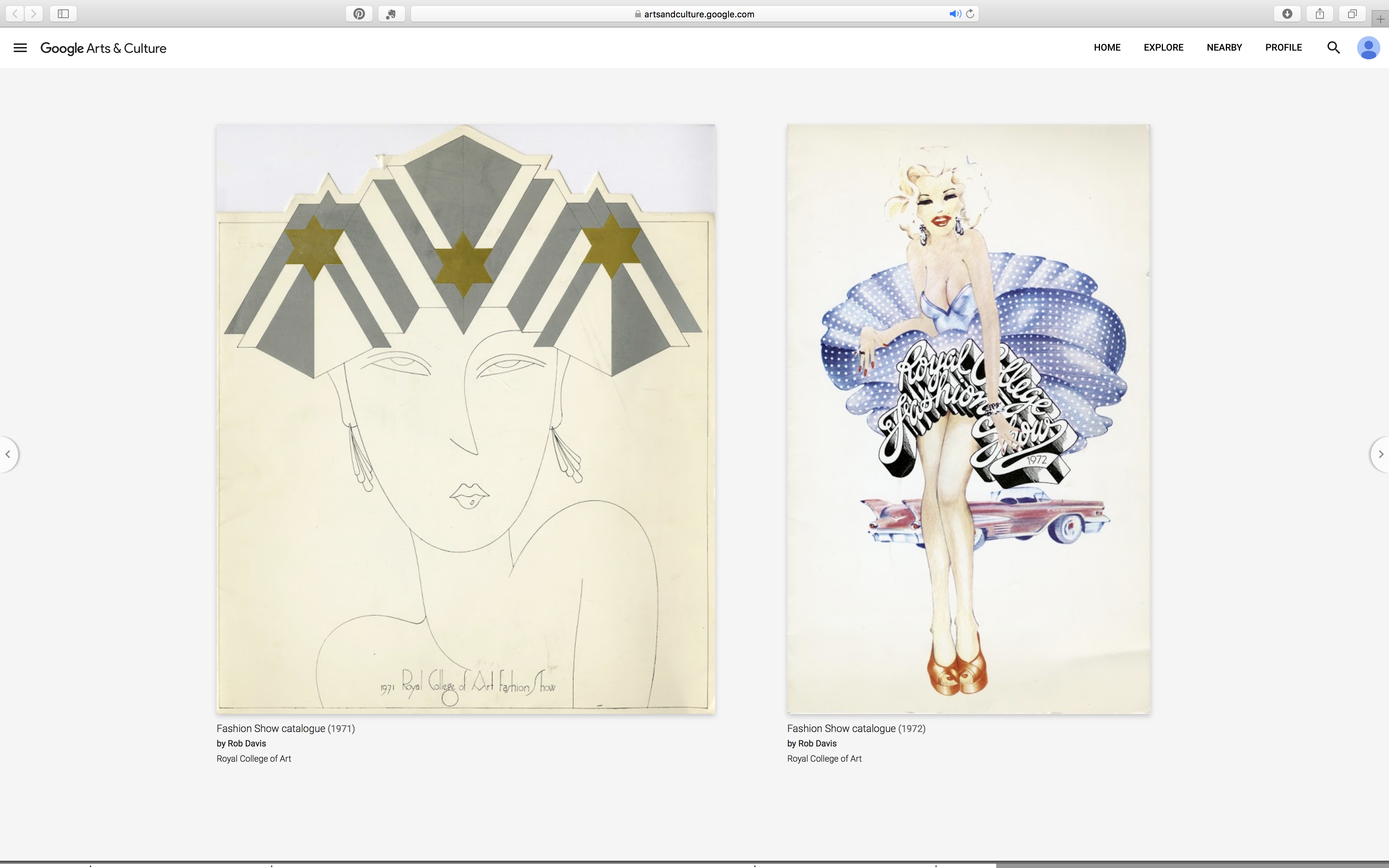
Task: Click title Fashion Show catalogue (1972)
Action: [x=856, y=728]
